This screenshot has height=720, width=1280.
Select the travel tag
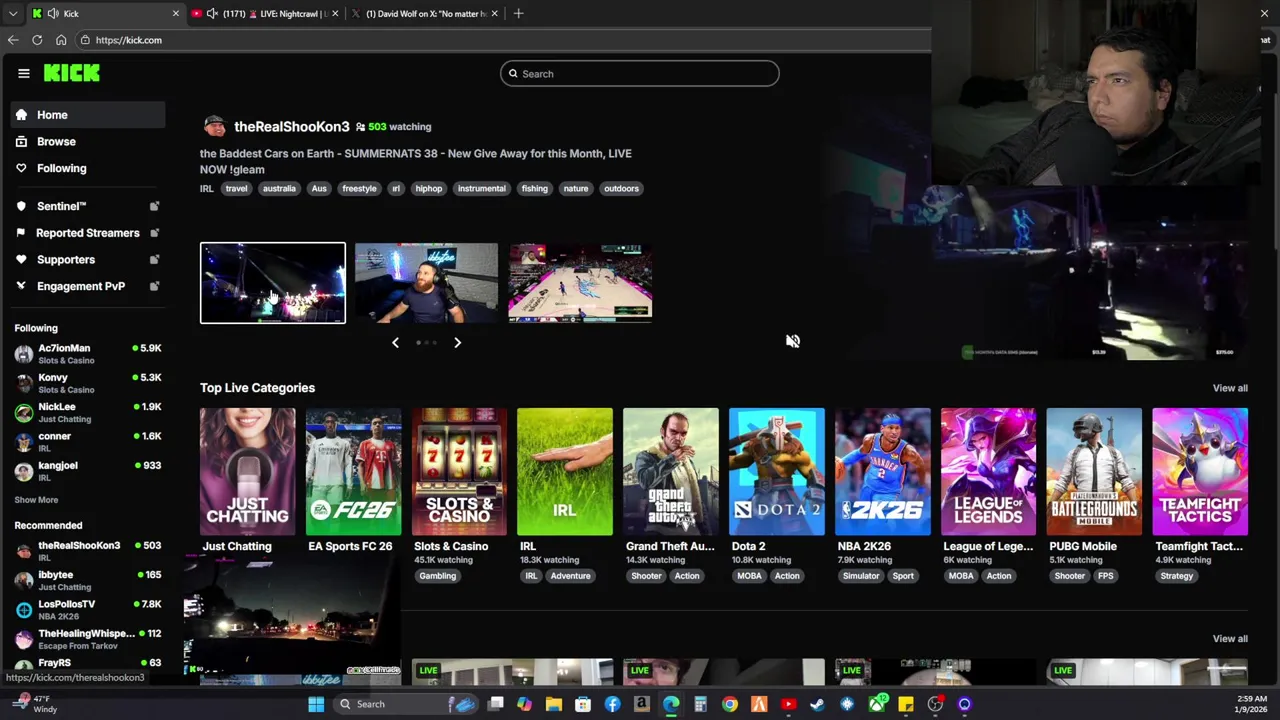[x=236, y=188]
